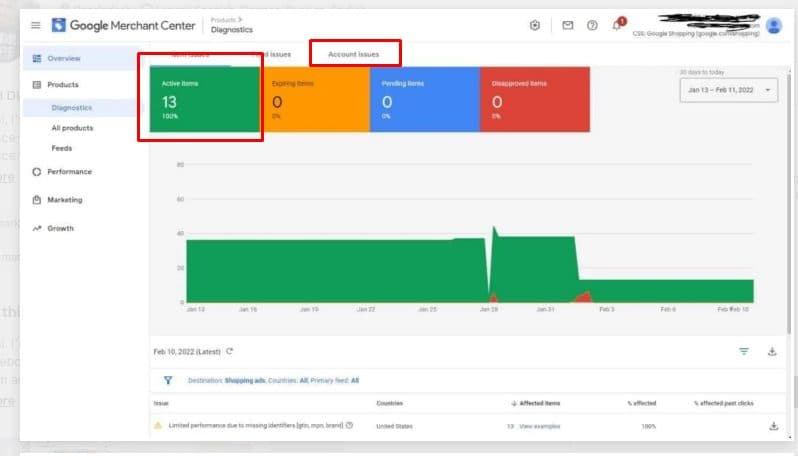Click the Growth trend icon
The image size is (798, 456).
[x=37, y=229]
